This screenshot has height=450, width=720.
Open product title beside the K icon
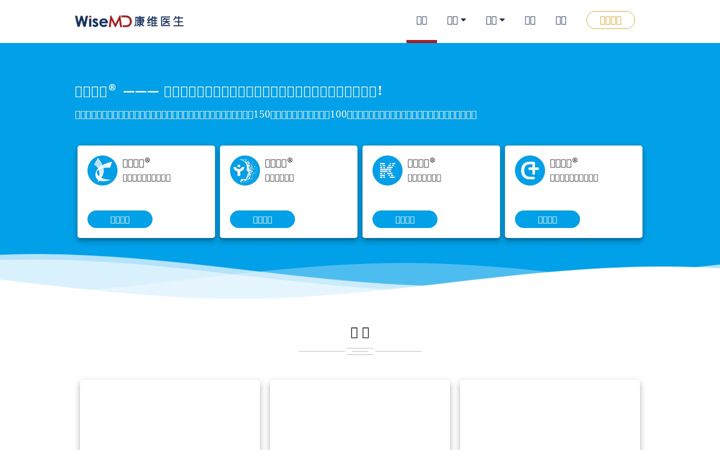421,163
